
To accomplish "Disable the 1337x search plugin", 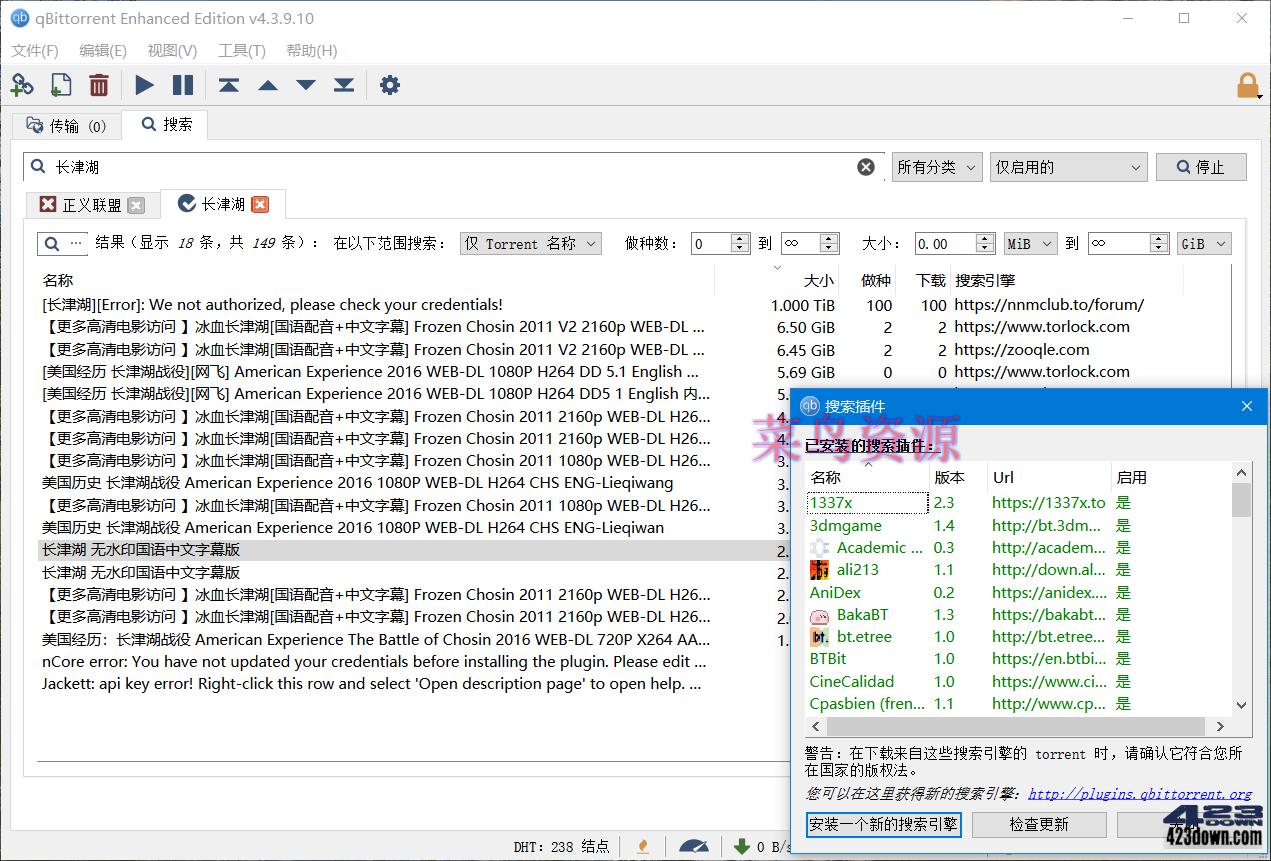I will (1122, 502).
